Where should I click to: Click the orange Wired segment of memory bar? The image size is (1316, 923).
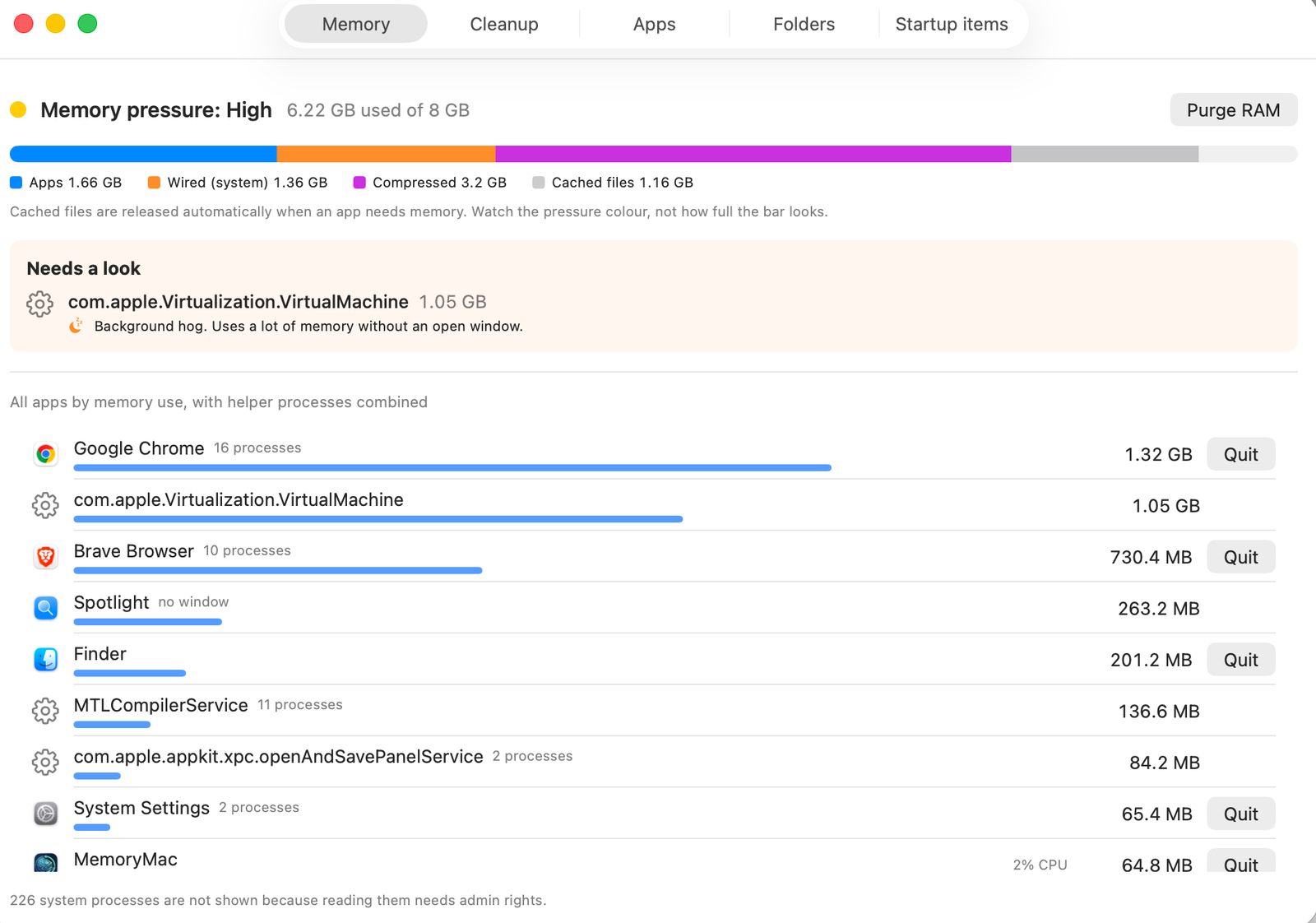(387, 154)
